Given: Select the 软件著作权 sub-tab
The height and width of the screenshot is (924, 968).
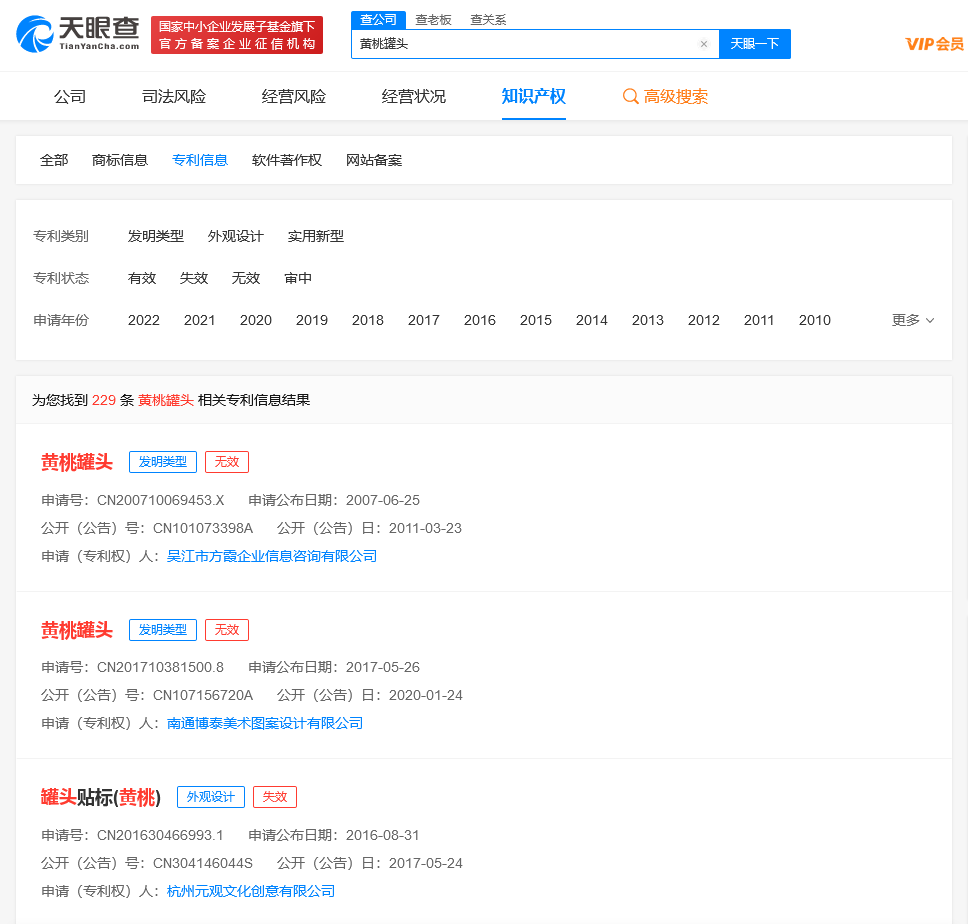Looking at the screenshot, I should pyautogui.click(x=287, y=160).
